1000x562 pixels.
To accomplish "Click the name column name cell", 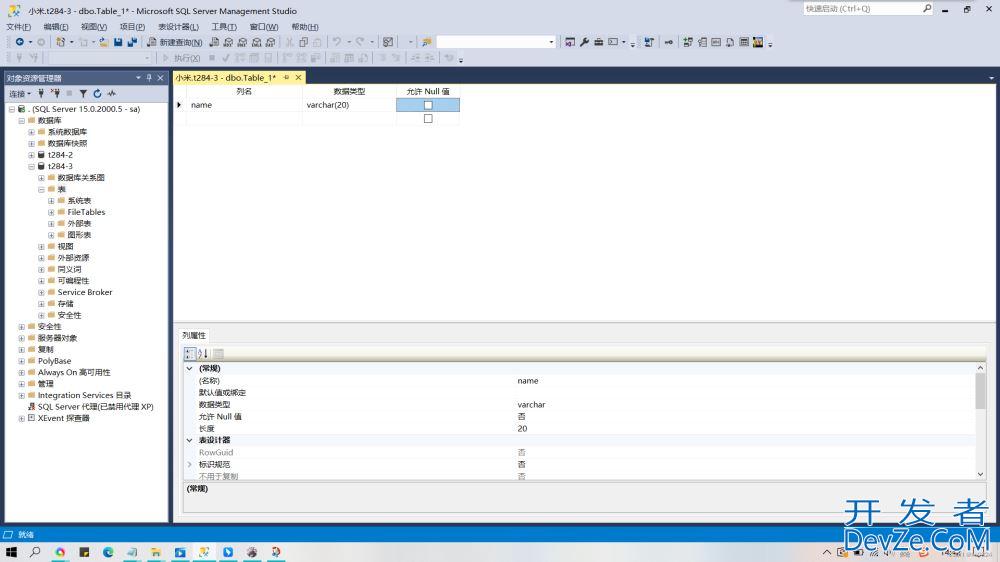I will (244, 105).
